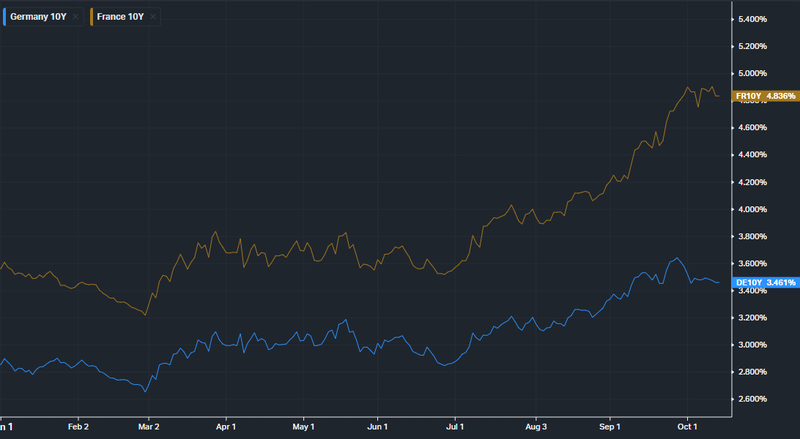Click the Oct 1 date label
The width and height of the screenshot is (800, 439).
[687, 427]
